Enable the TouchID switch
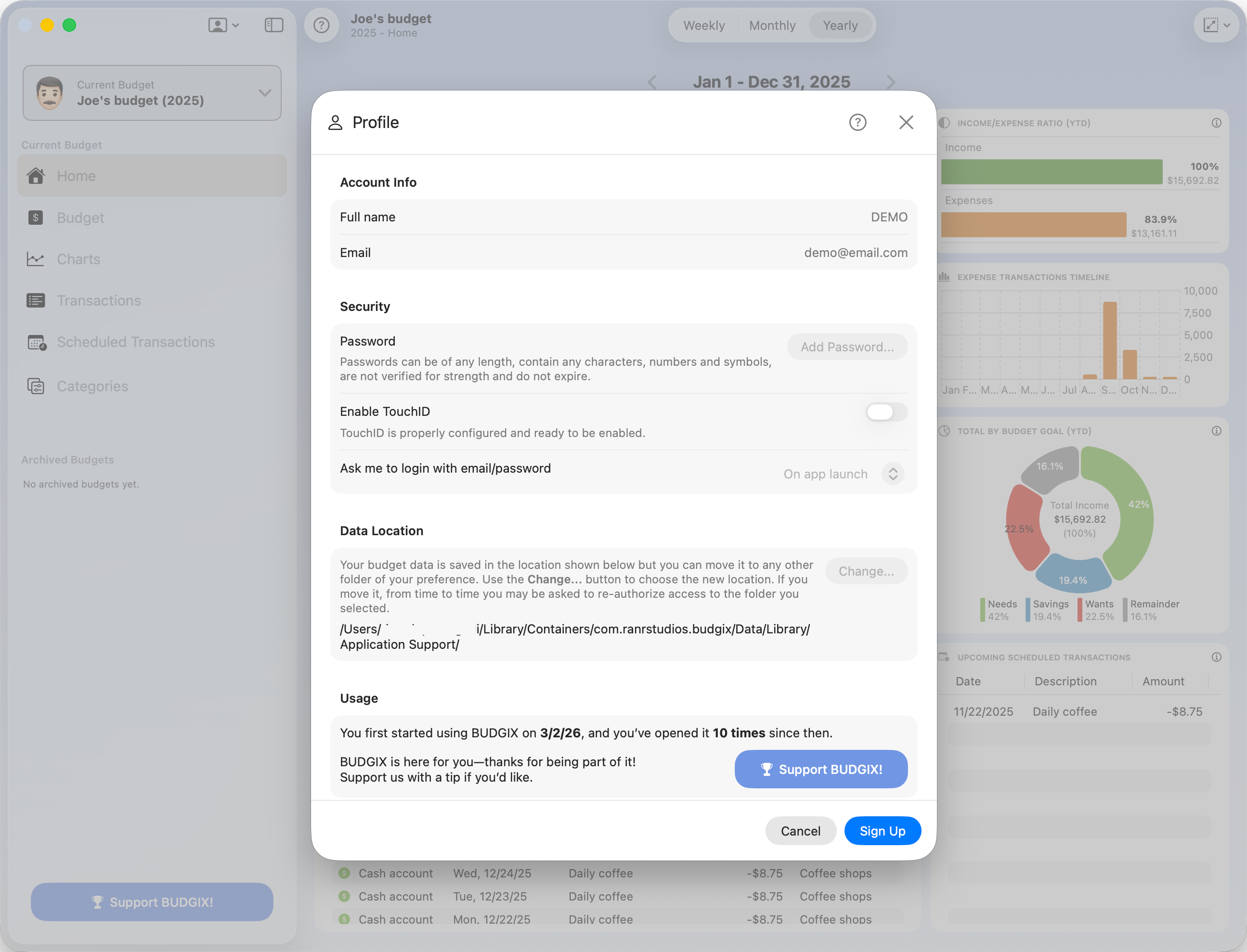This screenshot has width=1247, height=952. point(886,412)
